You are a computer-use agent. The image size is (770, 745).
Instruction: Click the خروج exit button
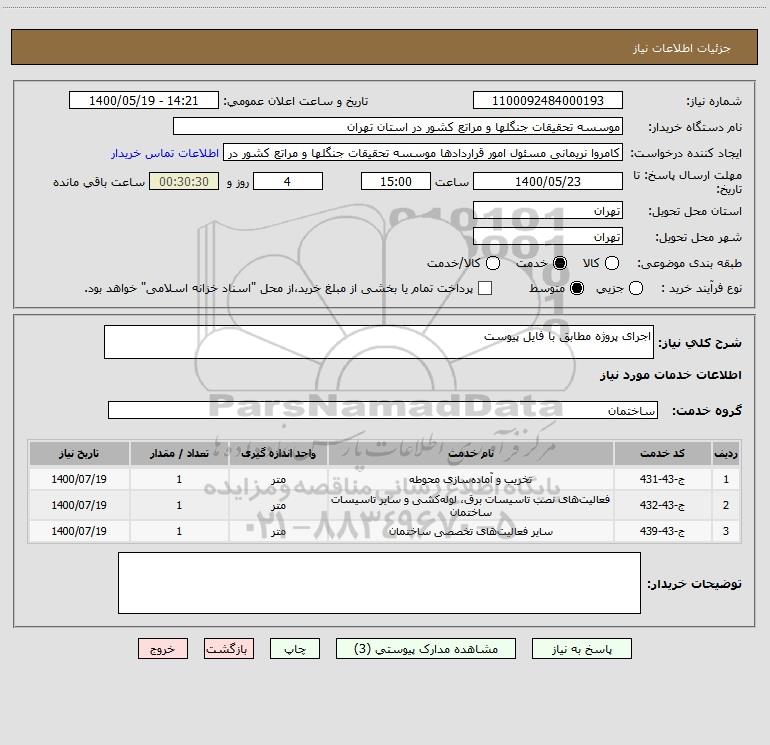tap(163, 649)
